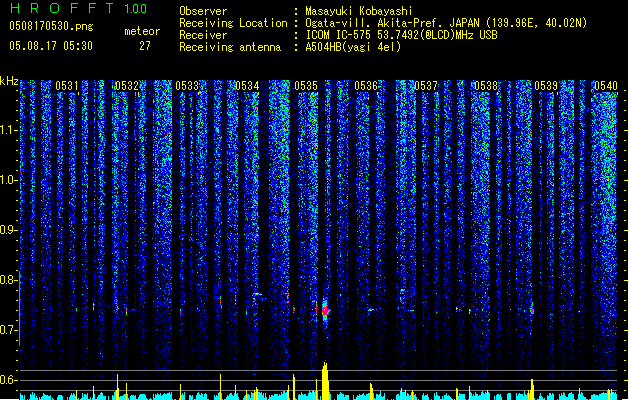Image resolution: width=629 pixels, height=400 pixels.
Task: Click the 0533 time marker
Action: pyautogui.click(x=187, y=86)
